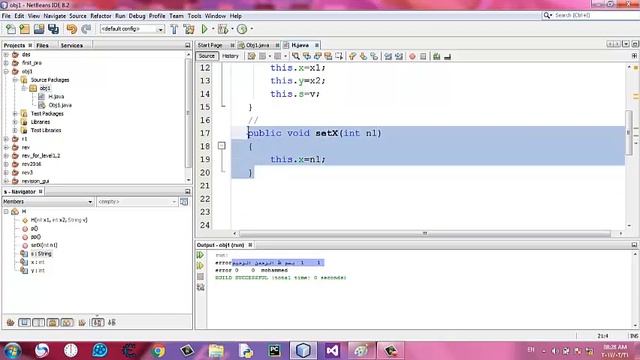640x360 pixels.
Task: Click the Debug Project toolbar icon
Action: pyautogui.click(x=223, y=29)
